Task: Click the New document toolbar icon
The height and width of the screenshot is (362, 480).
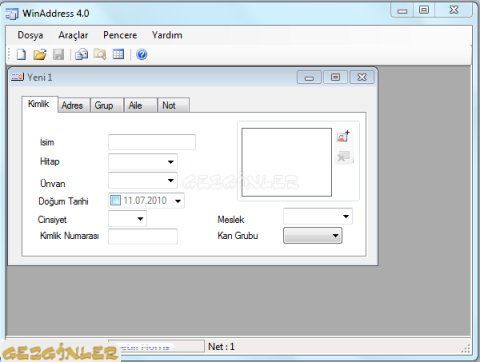Action: [x=21, y=54]
